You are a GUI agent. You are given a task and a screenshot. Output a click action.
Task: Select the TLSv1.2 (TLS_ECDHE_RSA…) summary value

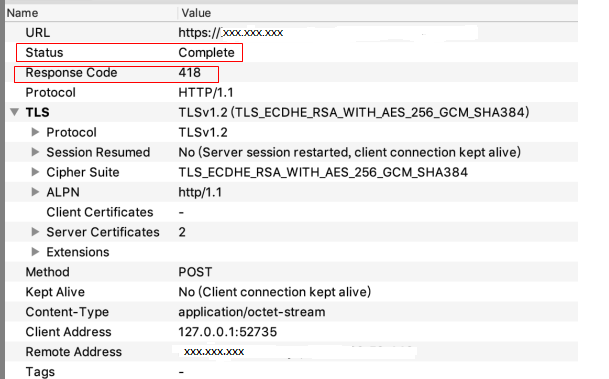tap(354, 112)
